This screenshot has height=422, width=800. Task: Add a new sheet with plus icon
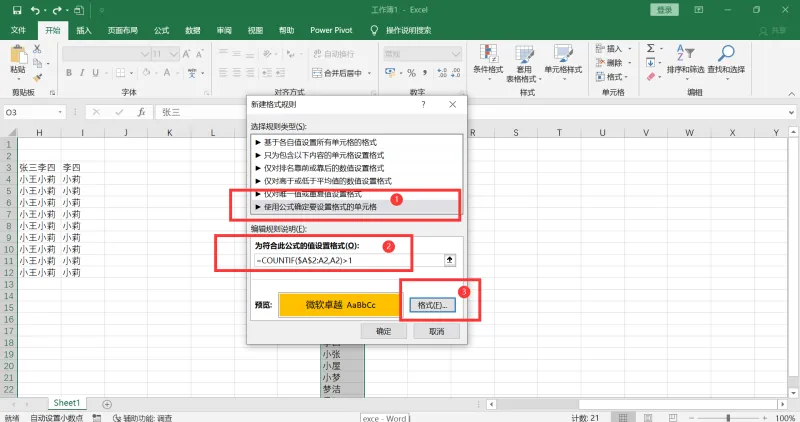[107, 404]
